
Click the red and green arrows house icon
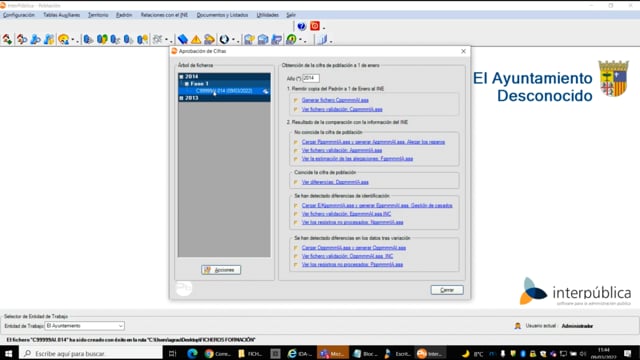pyautogui.click(x=7, y=39)
